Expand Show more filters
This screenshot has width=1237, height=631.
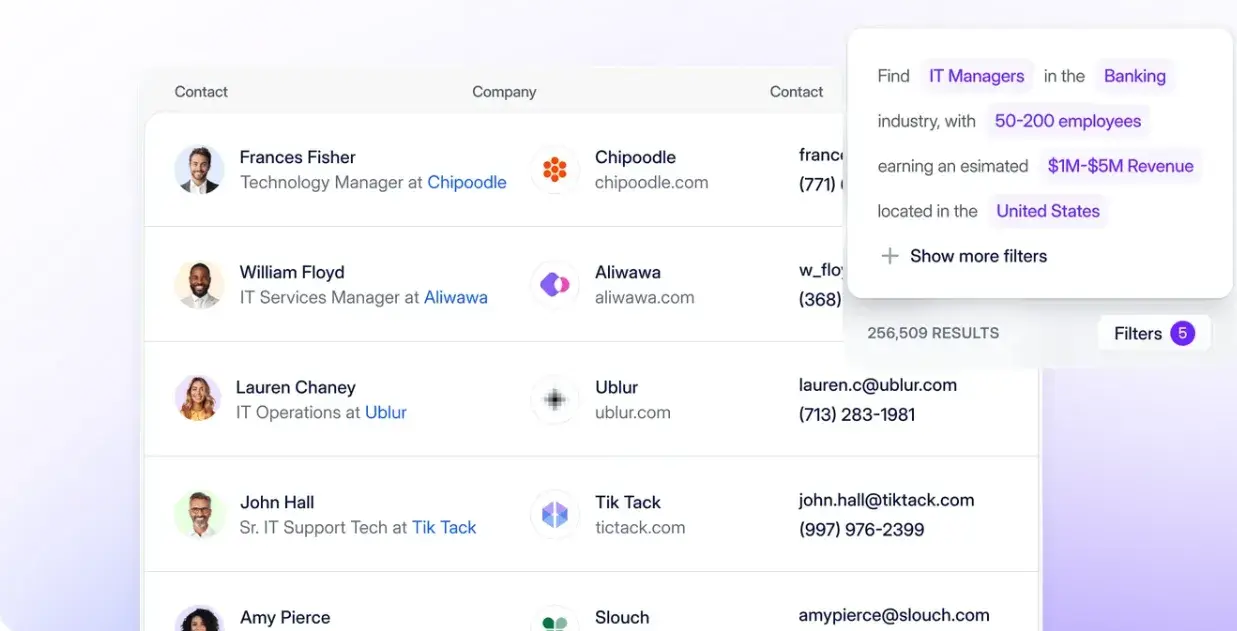(978, 256)
